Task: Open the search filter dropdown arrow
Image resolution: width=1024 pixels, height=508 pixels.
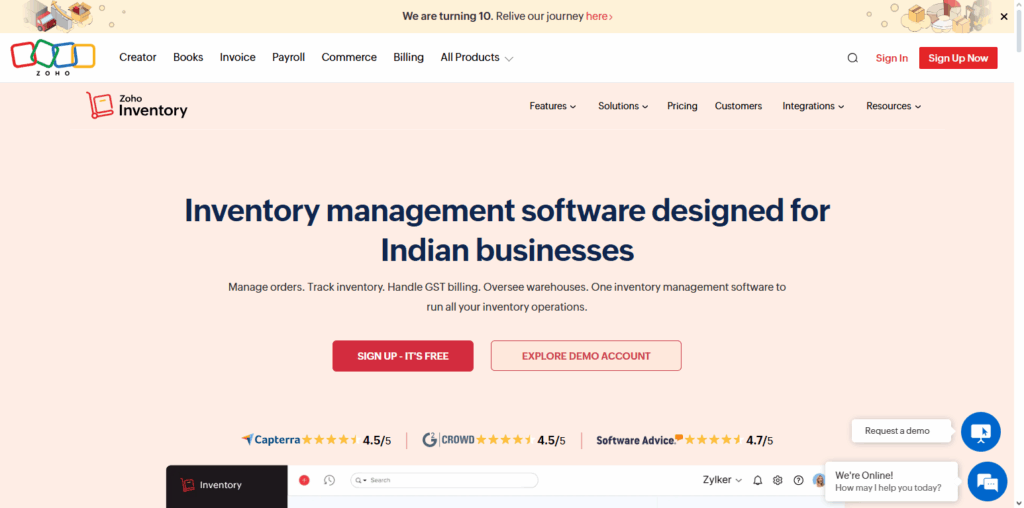Action: point(365,481)
